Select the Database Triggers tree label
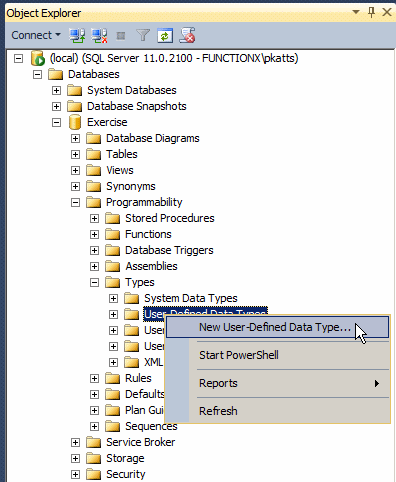The image size is (396, 482). [x=169, y=250]
